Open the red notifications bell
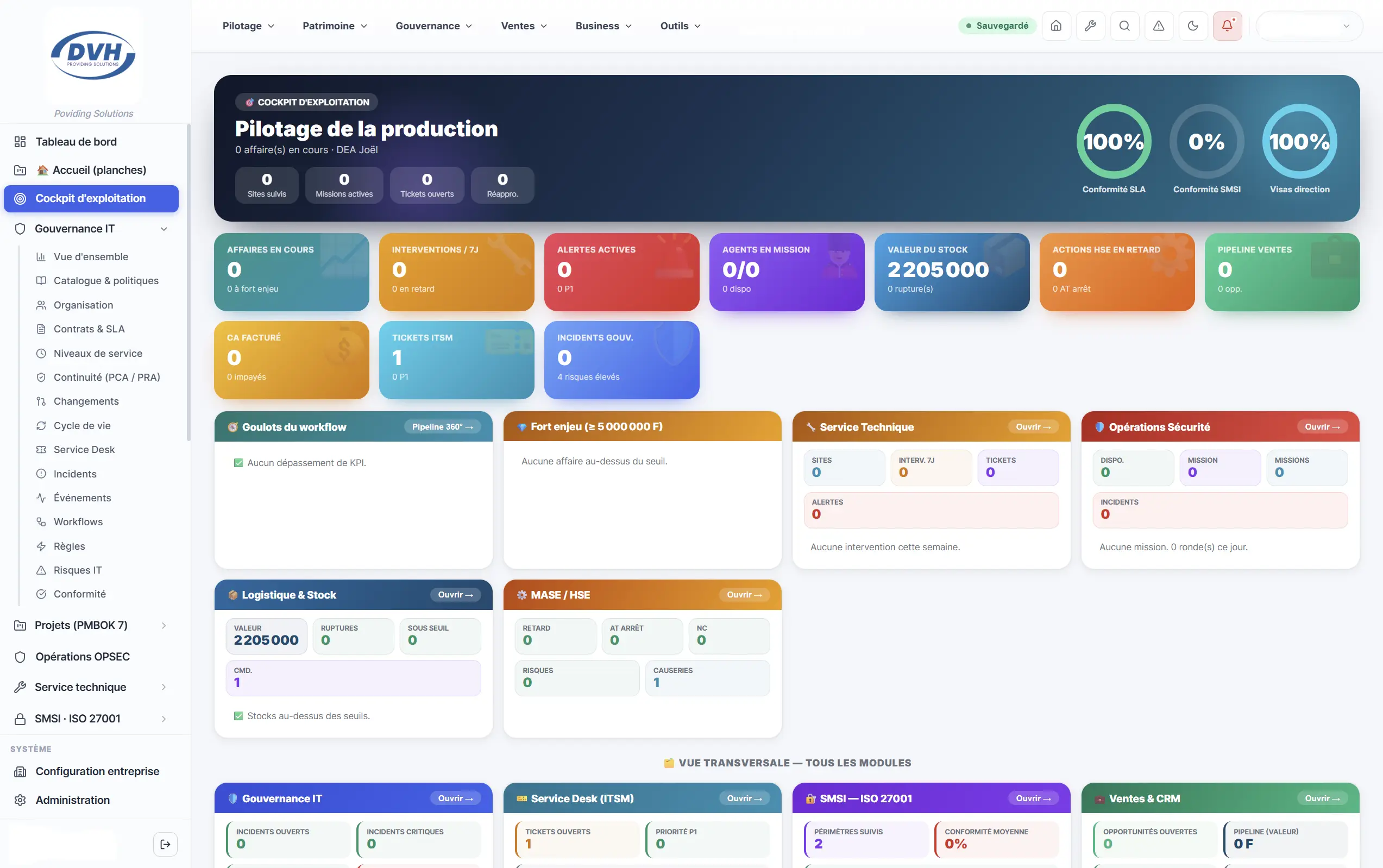The width and height of the screenshot is (1383, 868). (x=1228, y=26)
